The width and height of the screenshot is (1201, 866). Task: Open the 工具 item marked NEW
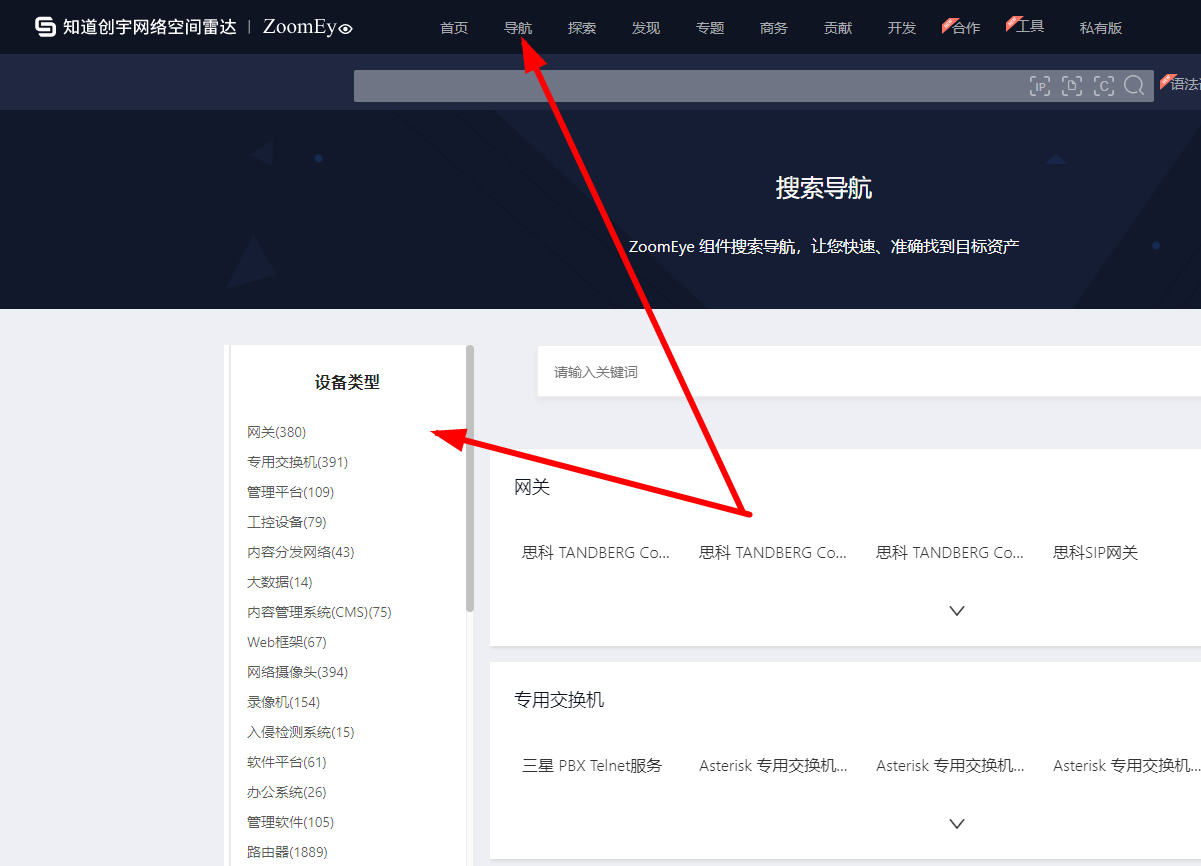click(1030, 27)
